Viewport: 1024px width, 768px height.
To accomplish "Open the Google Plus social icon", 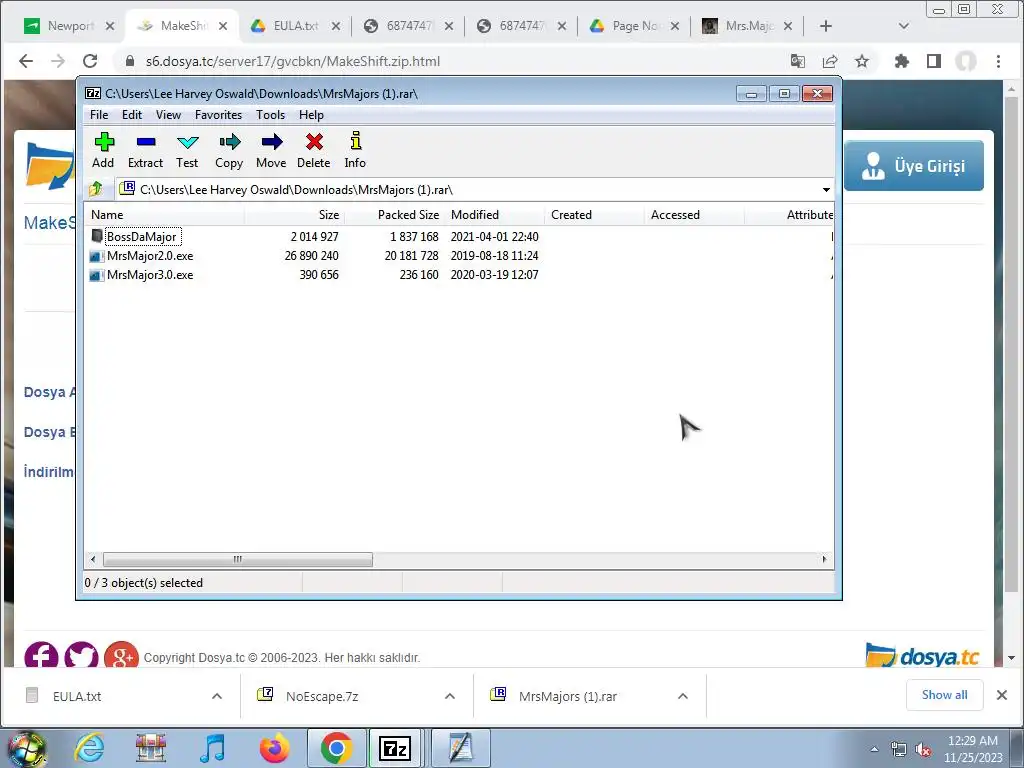I will tap(121, 655).
